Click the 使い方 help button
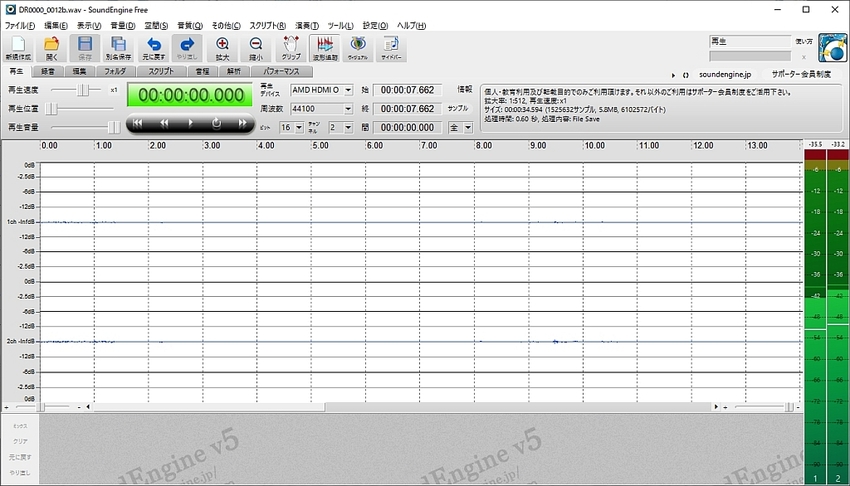Viewport: 850px width, 486px height. pyautogui.click(x=804, y=41)
